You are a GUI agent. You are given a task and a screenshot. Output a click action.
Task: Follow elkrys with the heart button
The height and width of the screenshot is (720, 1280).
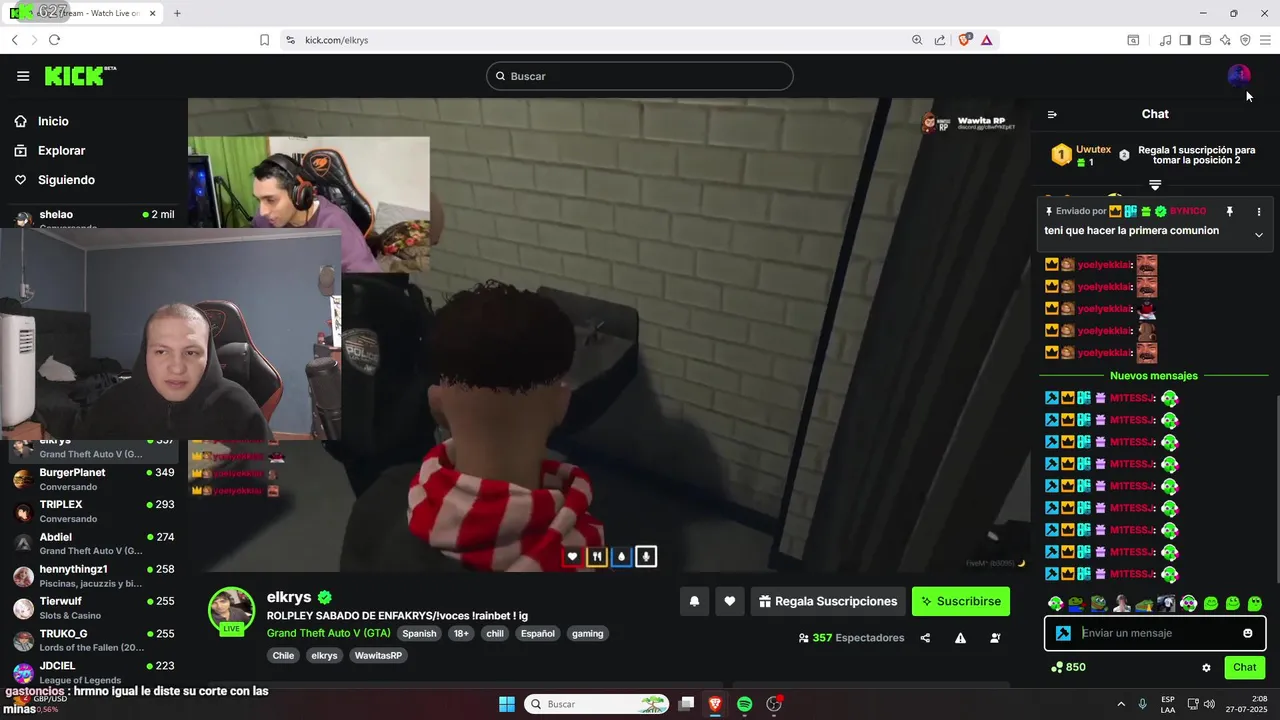(730, 601)
